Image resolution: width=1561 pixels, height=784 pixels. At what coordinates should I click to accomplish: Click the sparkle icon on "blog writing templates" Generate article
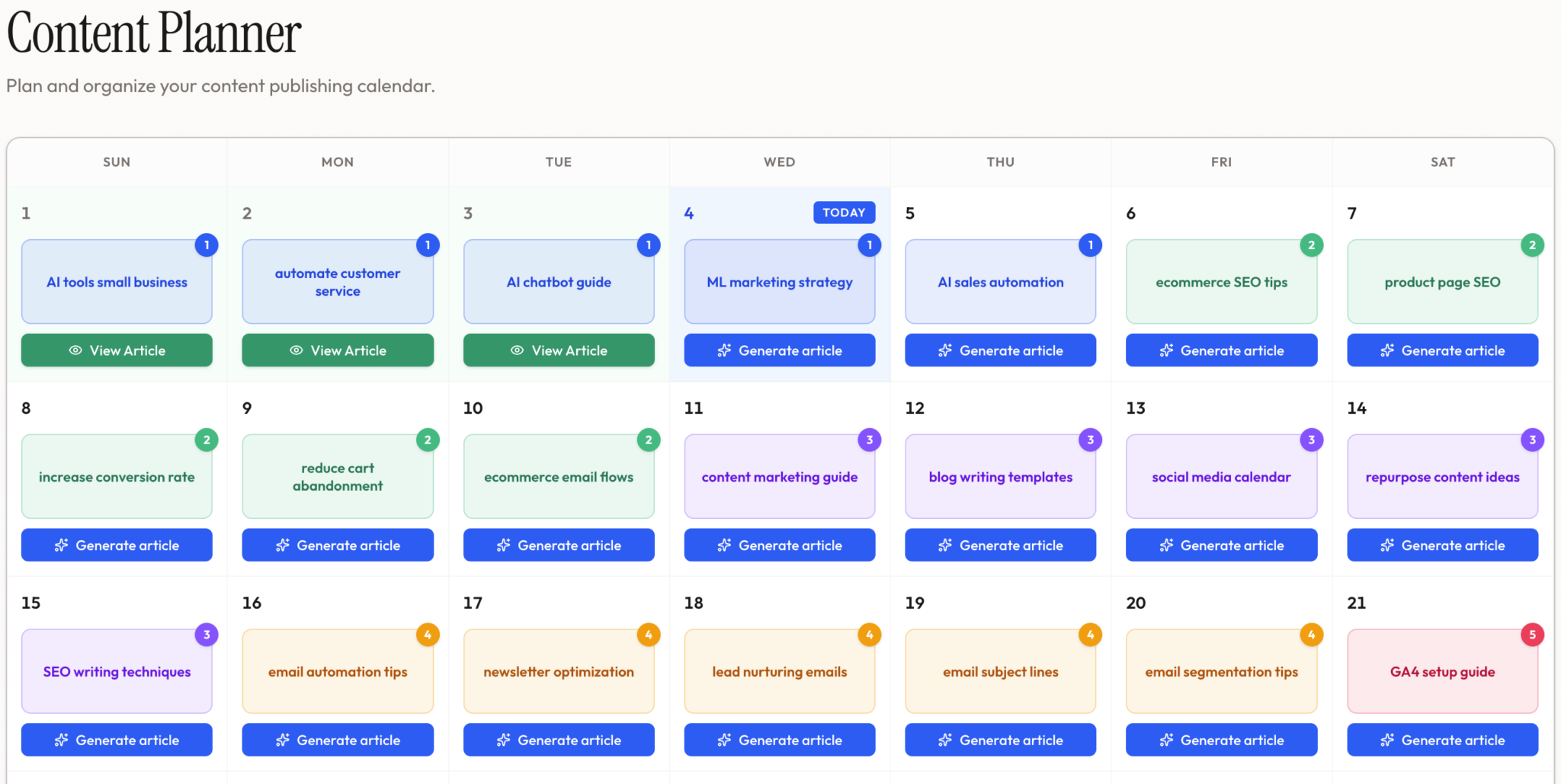tap(945, 545)
